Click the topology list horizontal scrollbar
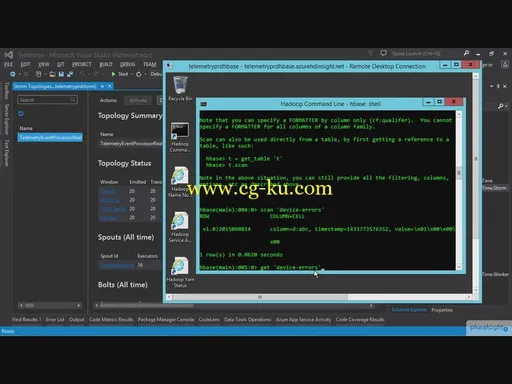 point(50,305)
